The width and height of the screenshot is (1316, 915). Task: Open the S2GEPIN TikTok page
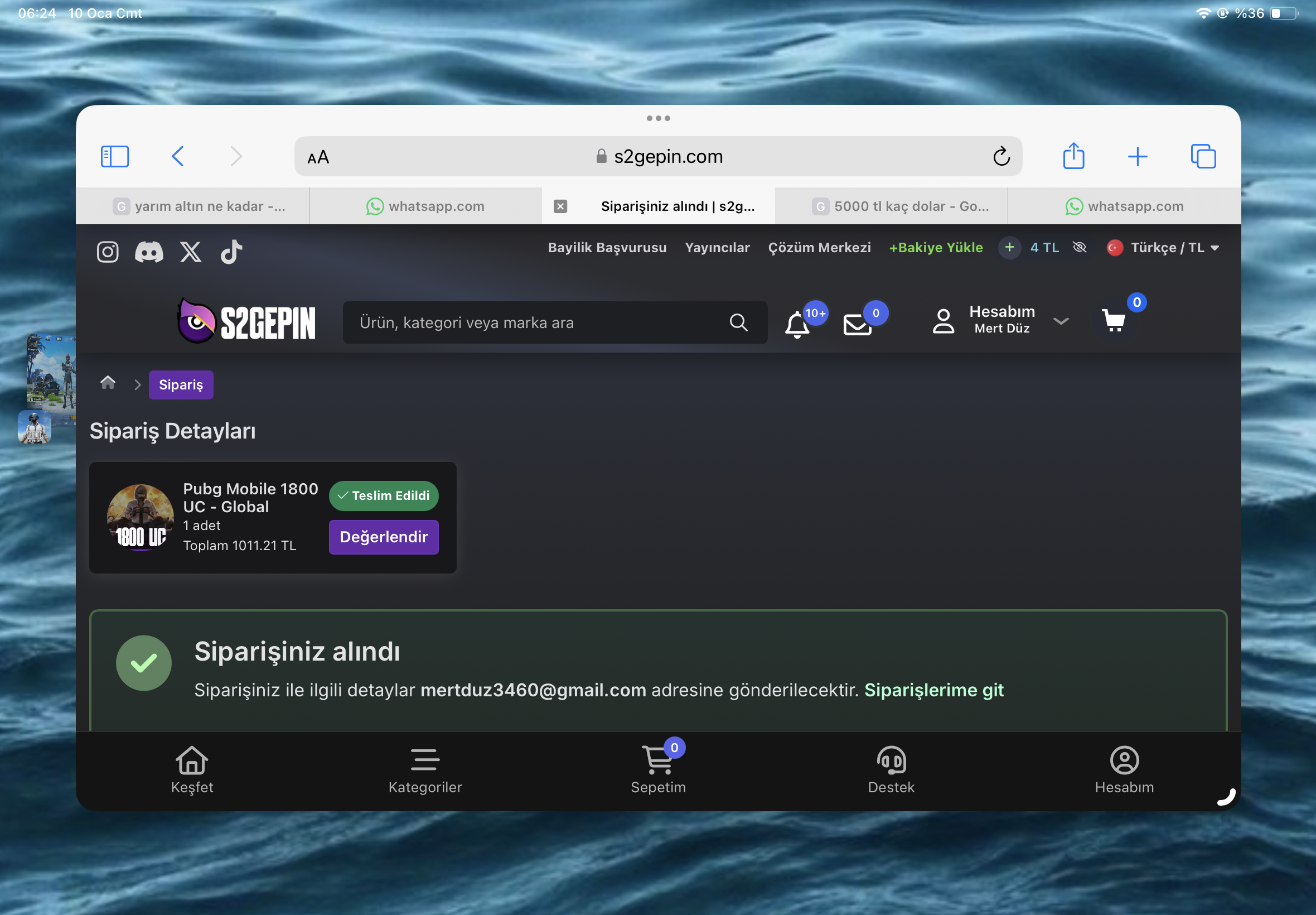pos(231,252)
